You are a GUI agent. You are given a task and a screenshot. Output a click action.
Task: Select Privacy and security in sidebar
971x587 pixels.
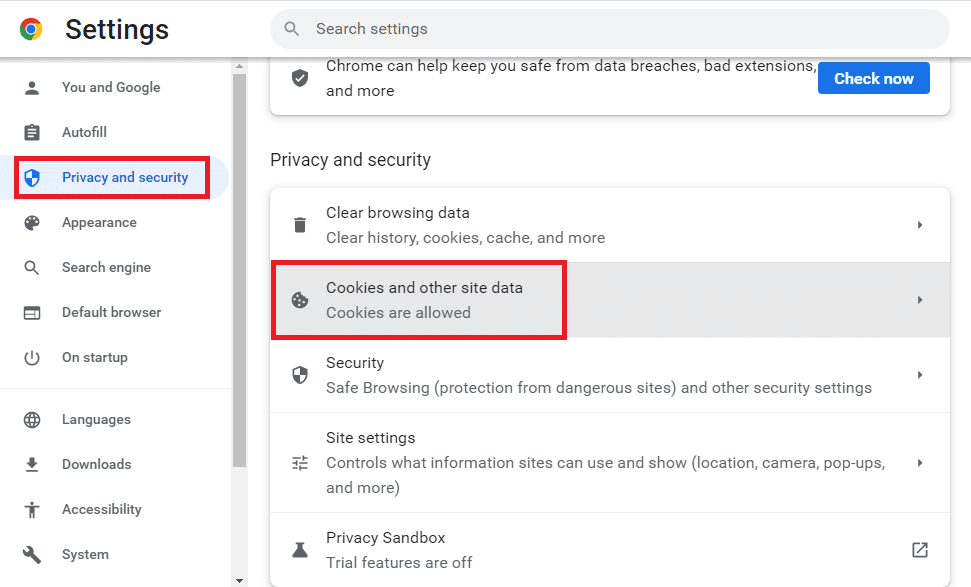(x=115, y=178)
